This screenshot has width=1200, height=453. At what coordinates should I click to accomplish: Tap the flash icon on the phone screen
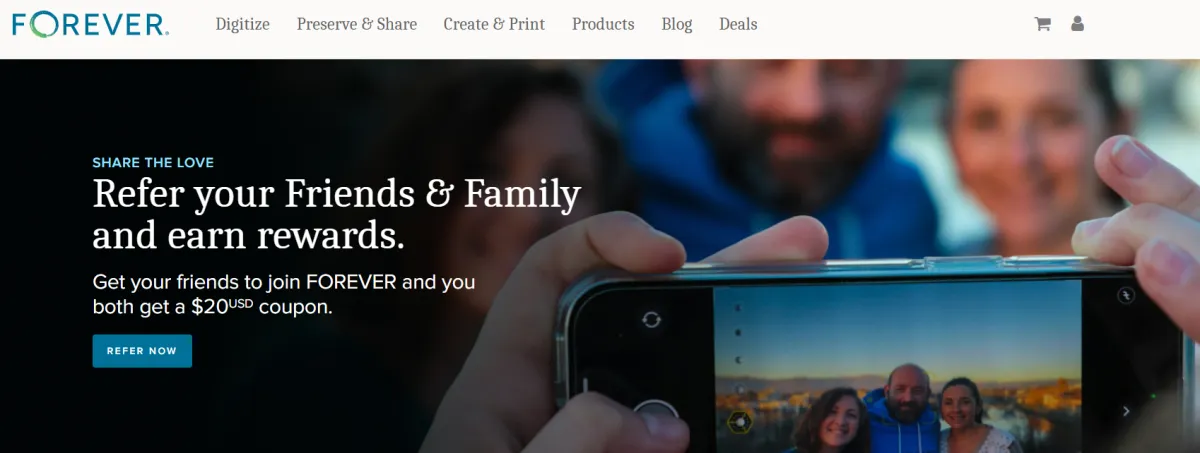pyautogui.click(x=1127, y=295)
